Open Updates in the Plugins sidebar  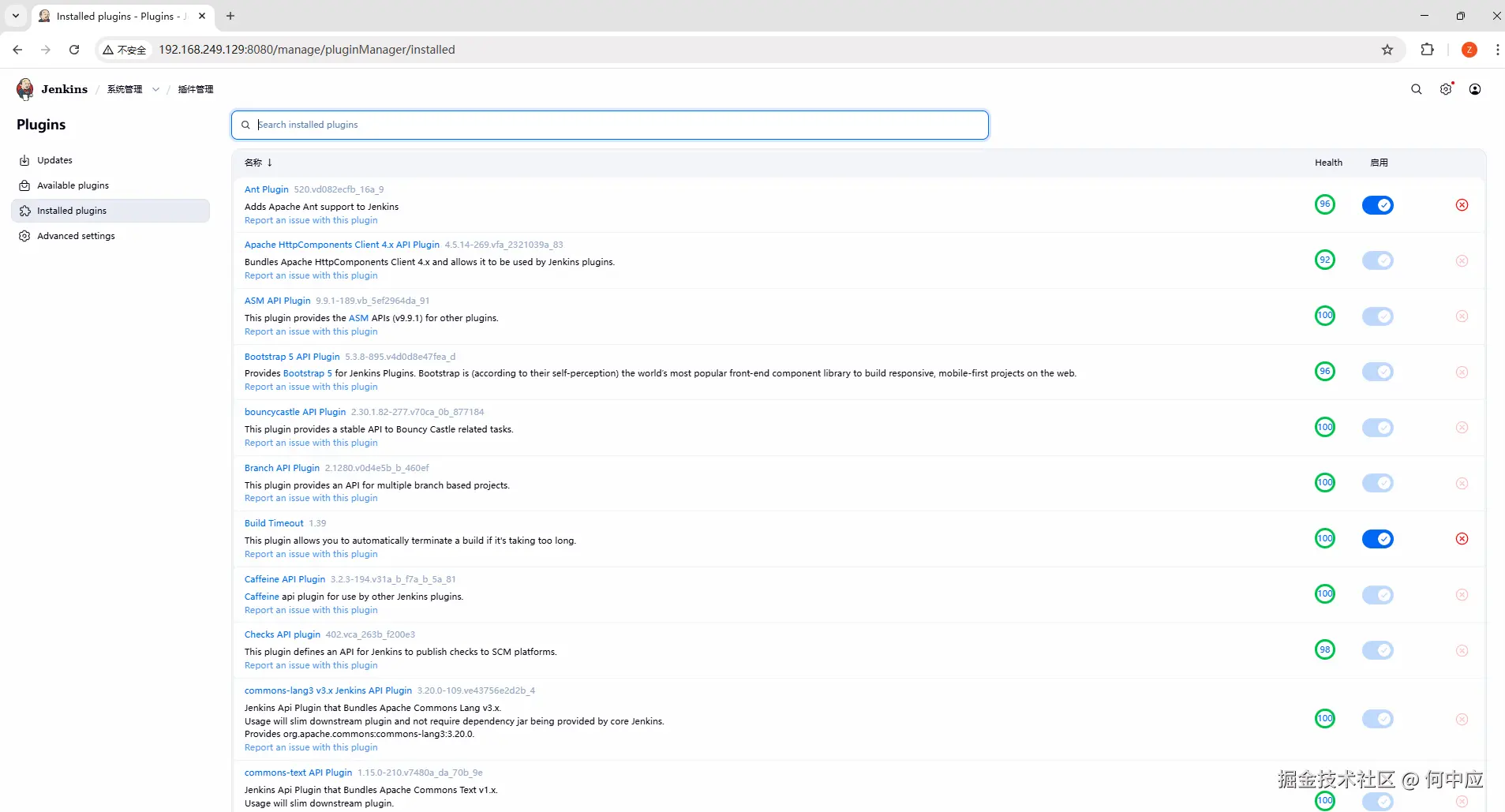coord(110,160)
